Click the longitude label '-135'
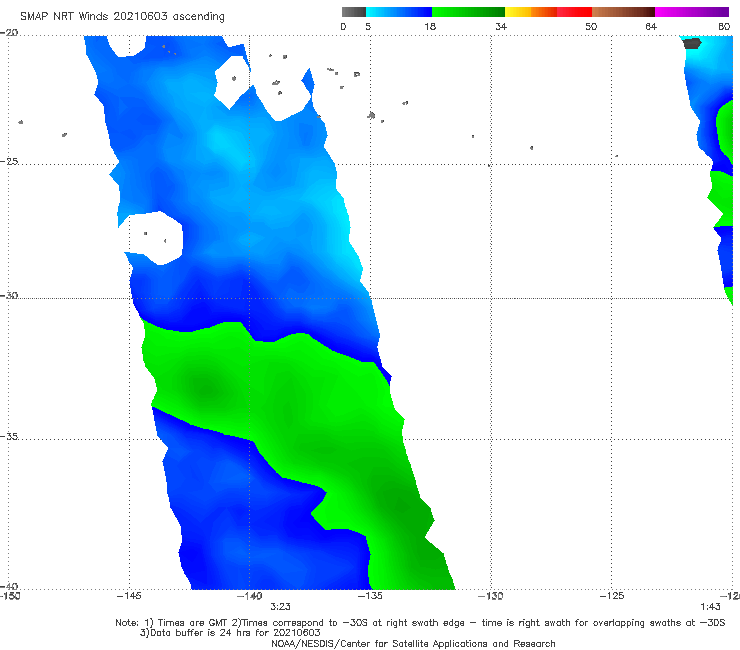Viewport: 740px width, 650px height. [x=370, y=596]
